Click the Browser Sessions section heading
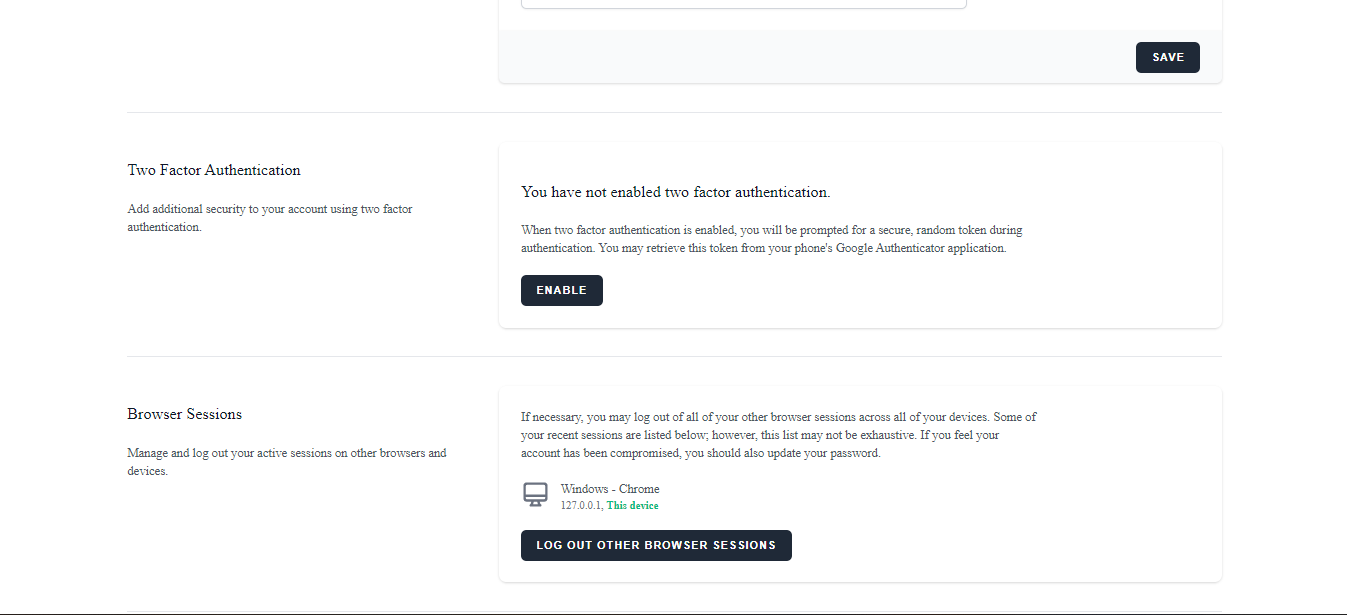The height and width of the screenshot is (615, 1347). [185, 414]
